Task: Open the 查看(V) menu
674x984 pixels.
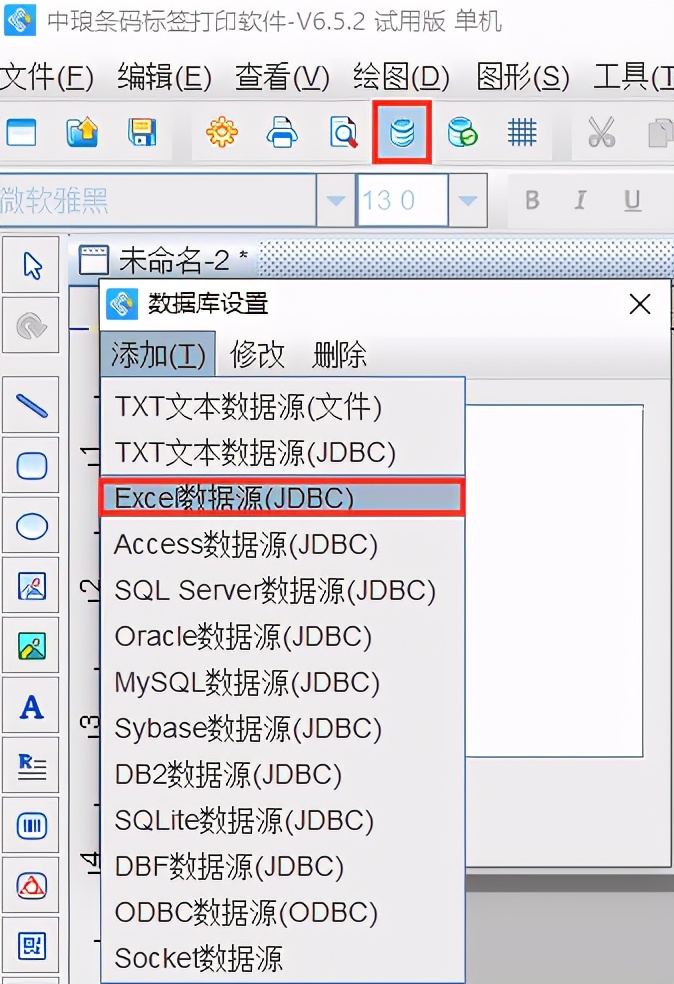Action: 282,78
